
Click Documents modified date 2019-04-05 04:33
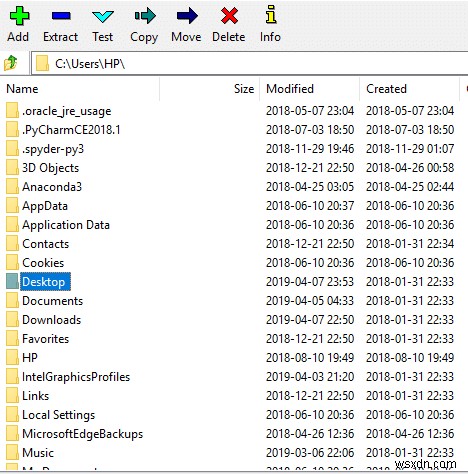310,301
